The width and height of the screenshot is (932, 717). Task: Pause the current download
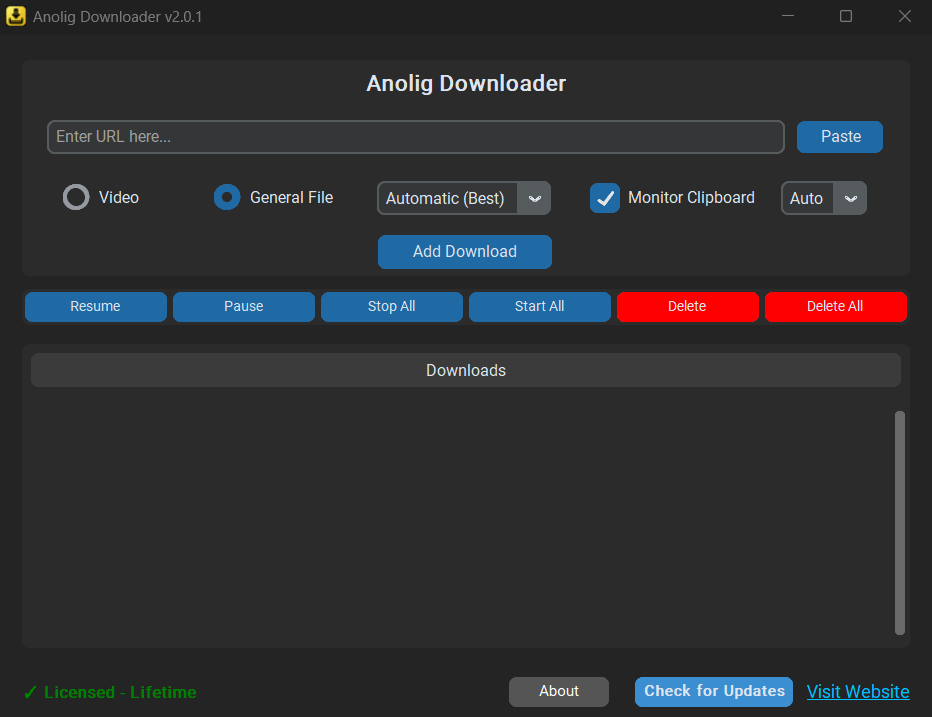pyautogui.click(x=243, y=306)
